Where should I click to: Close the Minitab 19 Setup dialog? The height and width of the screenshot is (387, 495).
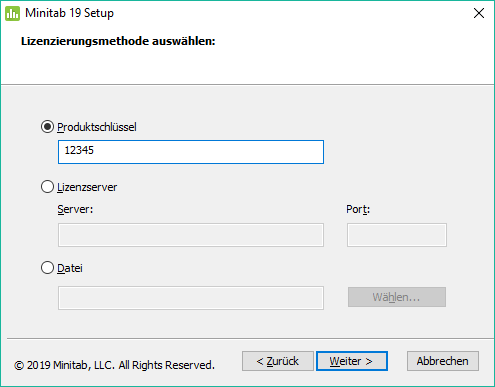click(x=479, y=13)
